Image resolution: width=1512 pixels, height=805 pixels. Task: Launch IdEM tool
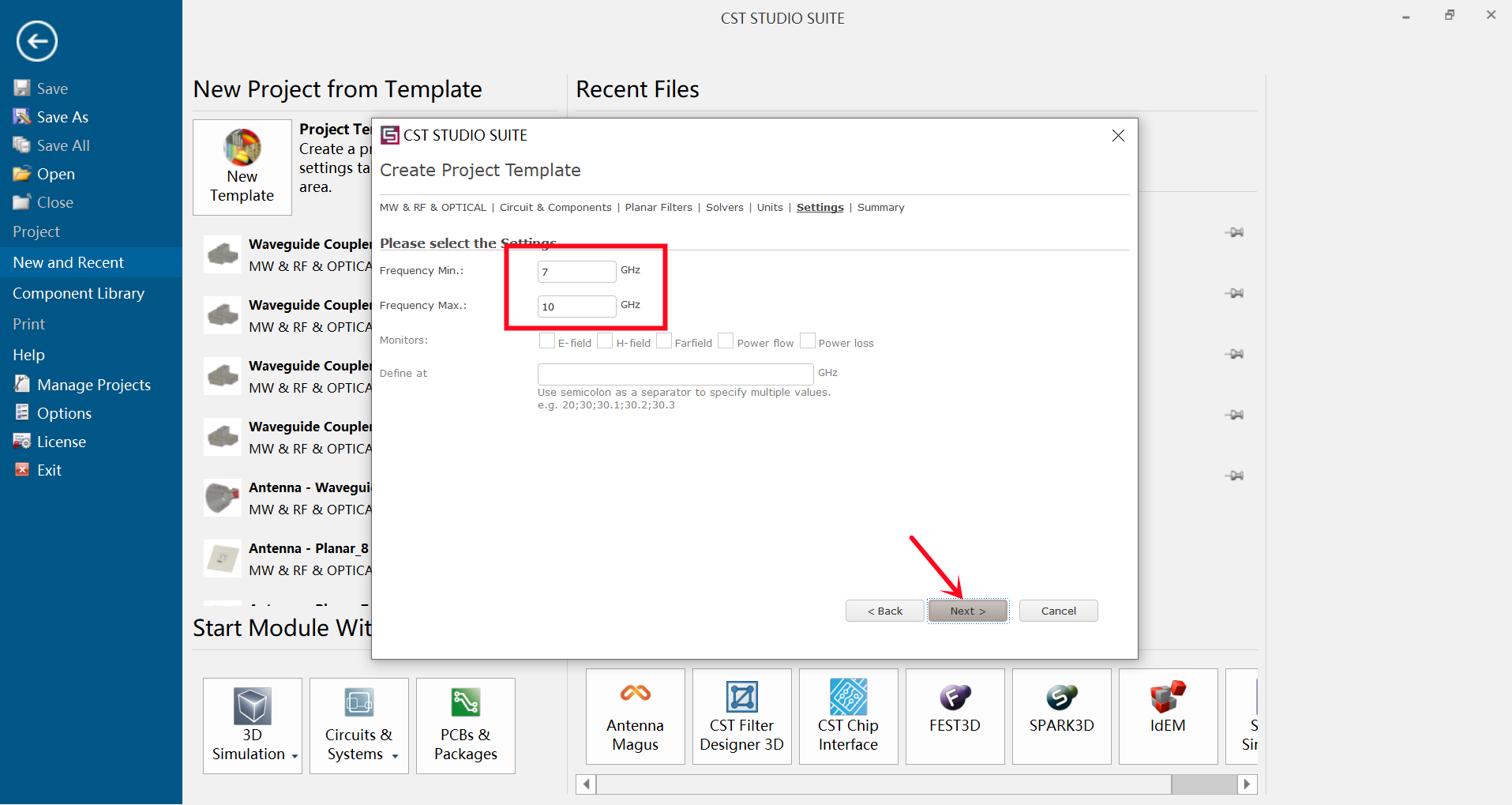(x=1169, y=717)
